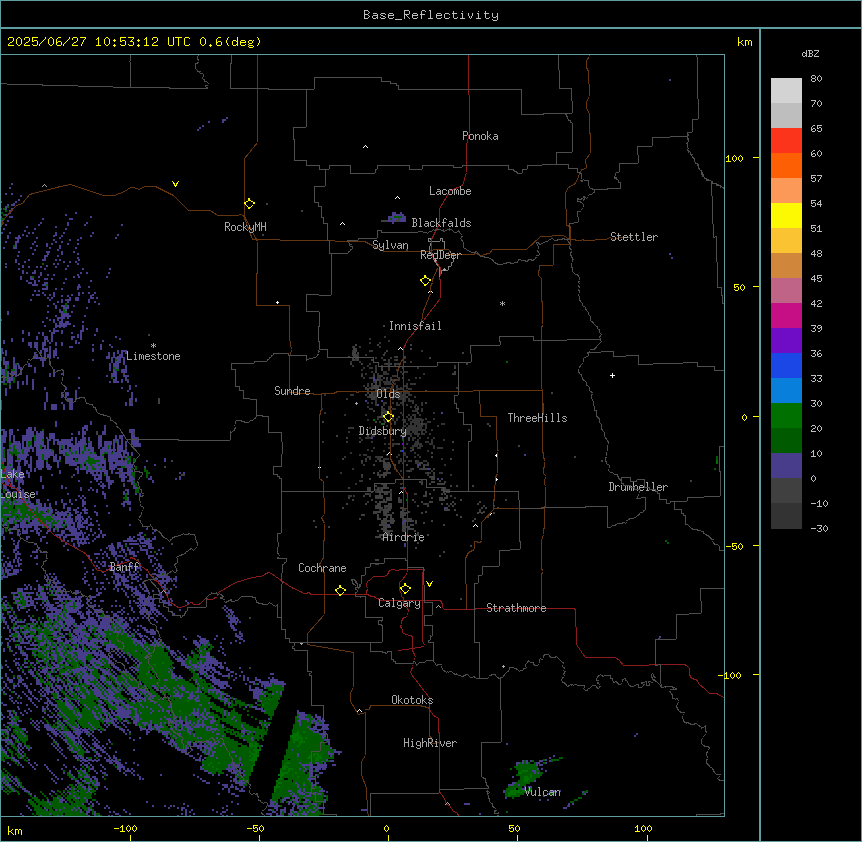Click the Calgary city label
The height and width of the screenshot is (842, 862).
pyautogui.click(x=399, y=603)
